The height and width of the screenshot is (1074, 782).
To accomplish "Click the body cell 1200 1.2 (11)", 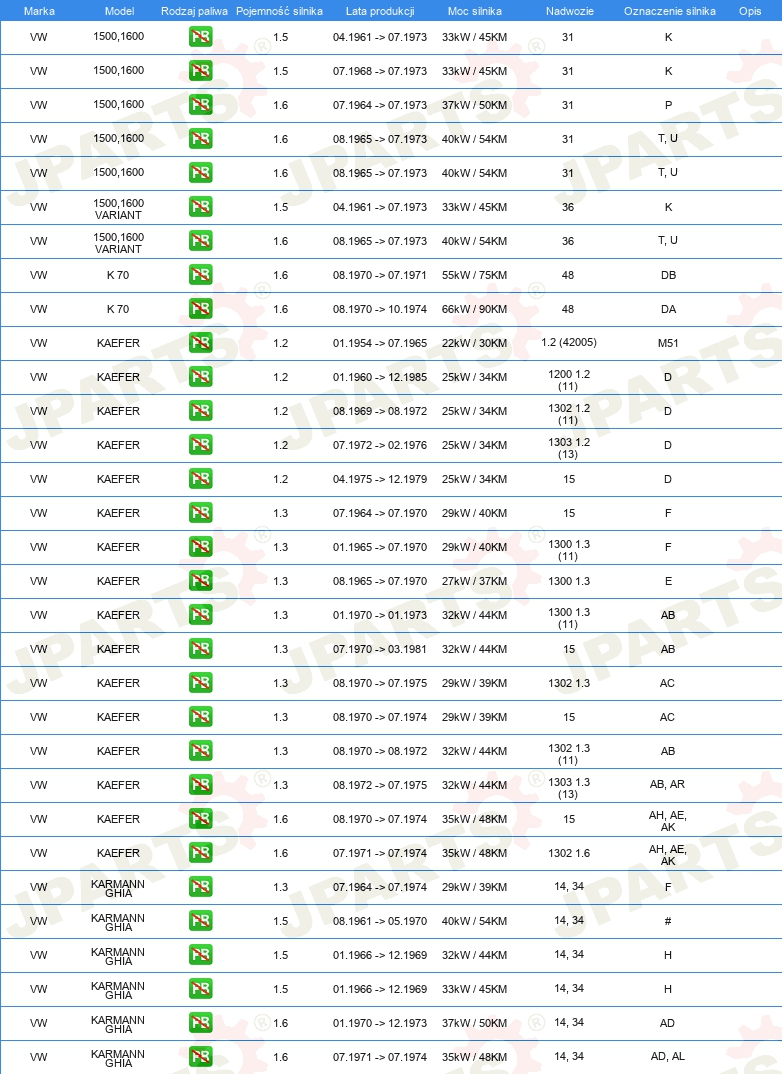I will point(569,380).
